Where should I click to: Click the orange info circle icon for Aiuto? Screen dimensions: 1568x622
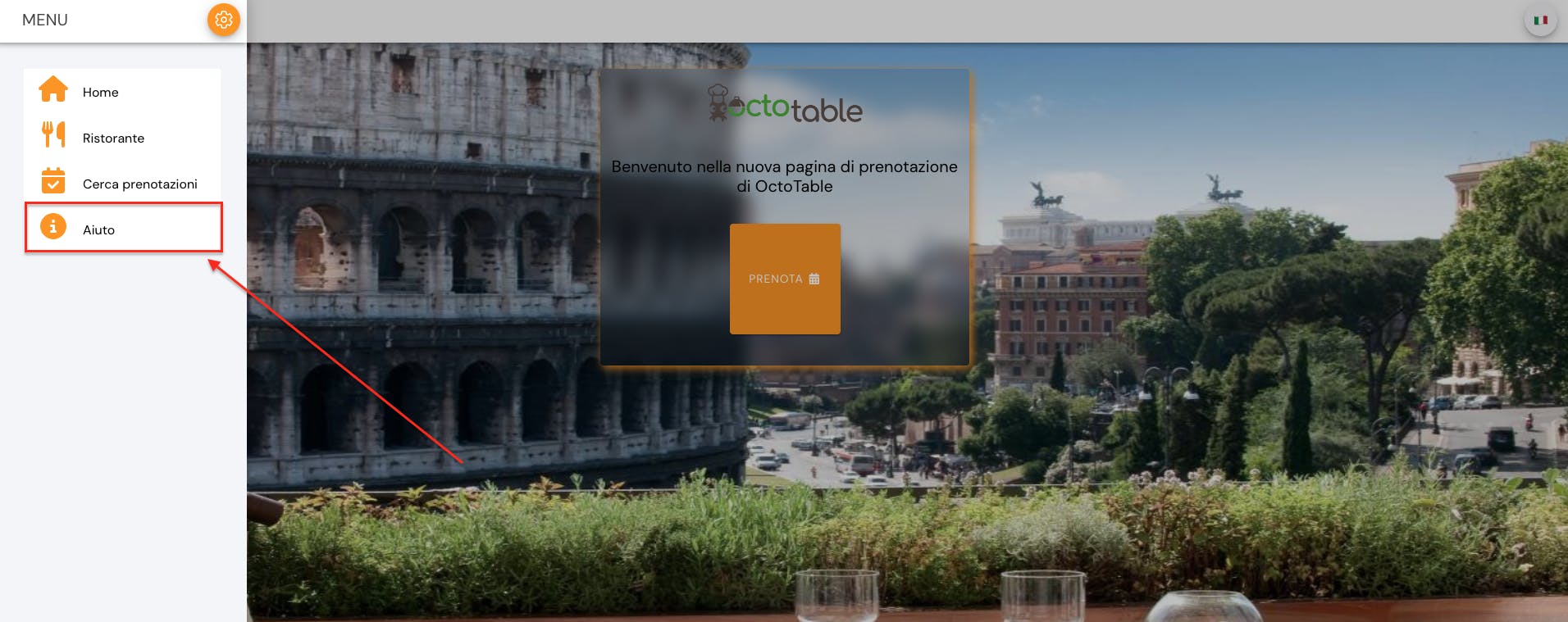pyautogui.click(x=53, y=226)
